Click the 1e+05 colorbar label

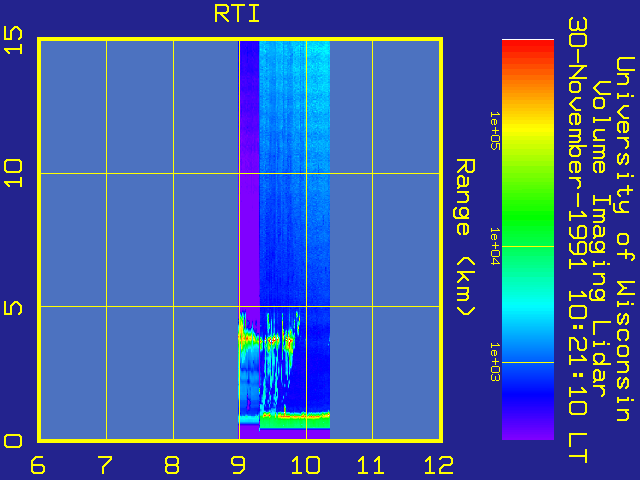click(495, 131)
